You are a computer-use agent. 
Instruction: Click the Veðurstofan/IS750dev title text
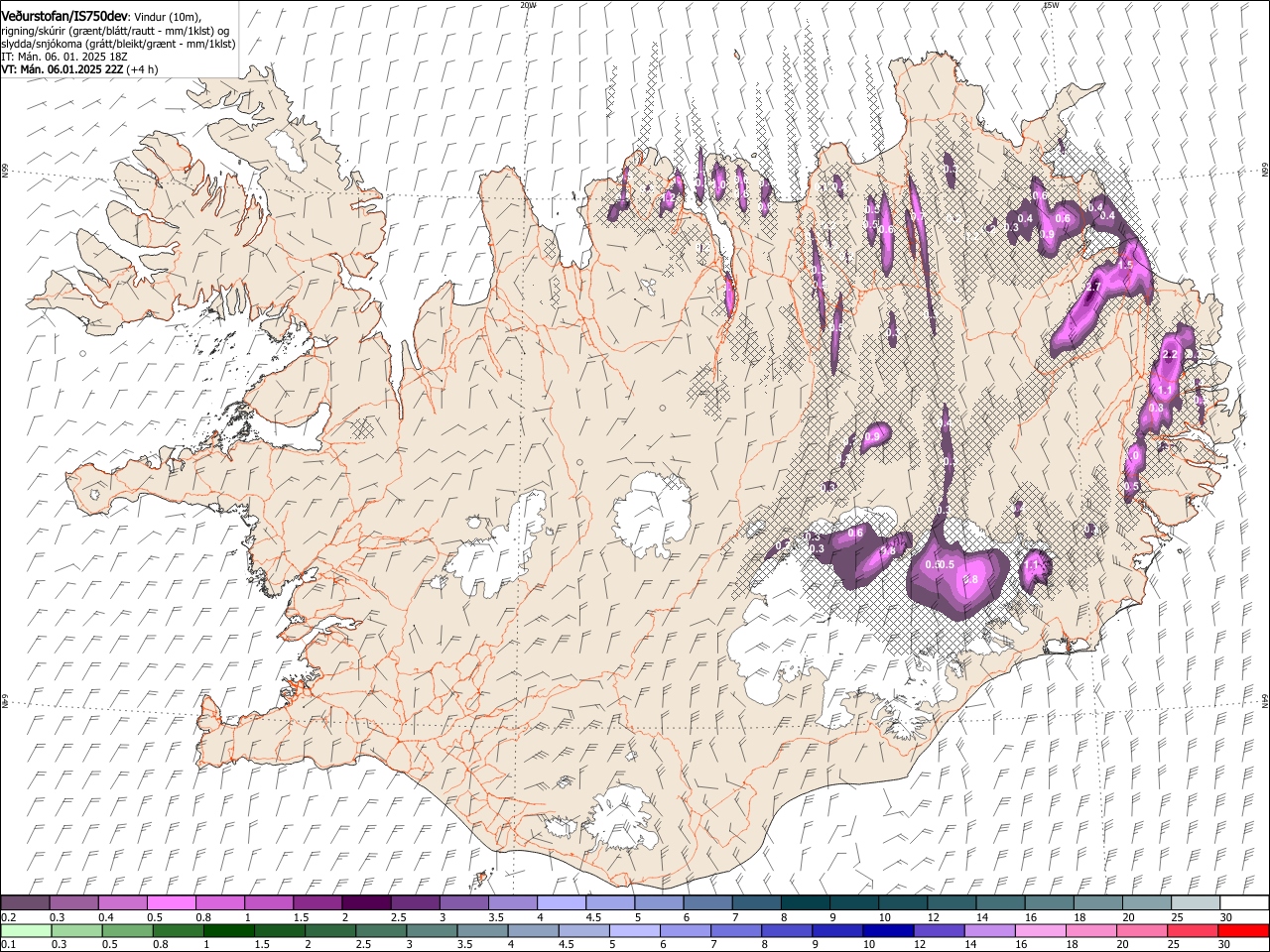pos(64,17)
